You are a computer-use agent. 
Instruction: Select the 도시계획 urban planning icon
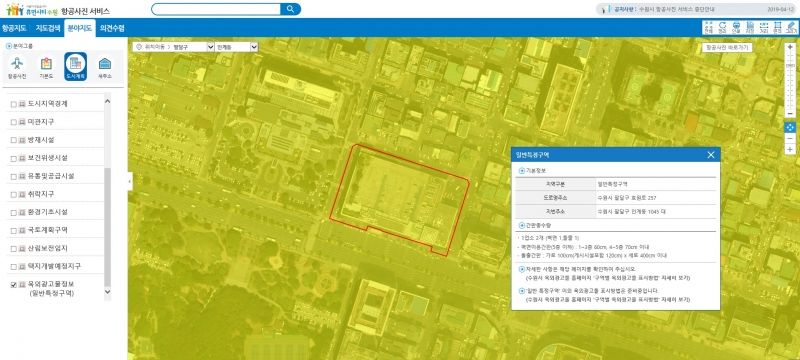(76, 67)
